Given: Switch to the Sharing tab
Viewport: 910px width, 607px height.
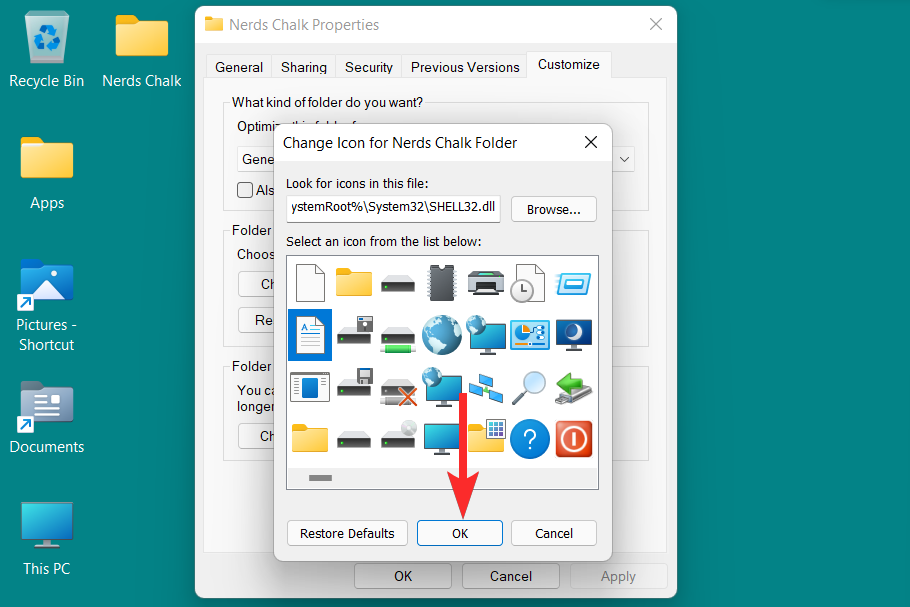Looking at the screenshot, I should click(304, 67).
